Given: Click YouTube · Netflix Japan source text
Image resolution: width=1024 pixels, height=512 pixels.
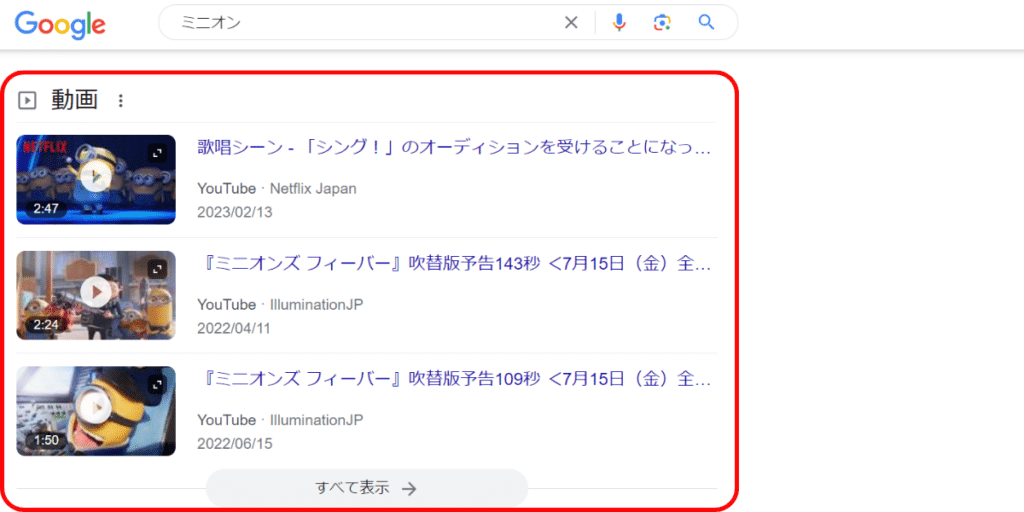Looking at the screenshot, I should (x=277, y=189).
